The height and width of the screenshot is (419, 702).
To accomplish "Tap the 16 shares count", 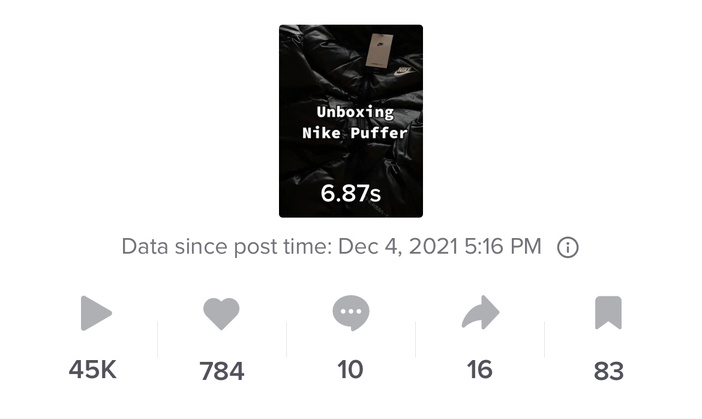I will coord(479,370).
